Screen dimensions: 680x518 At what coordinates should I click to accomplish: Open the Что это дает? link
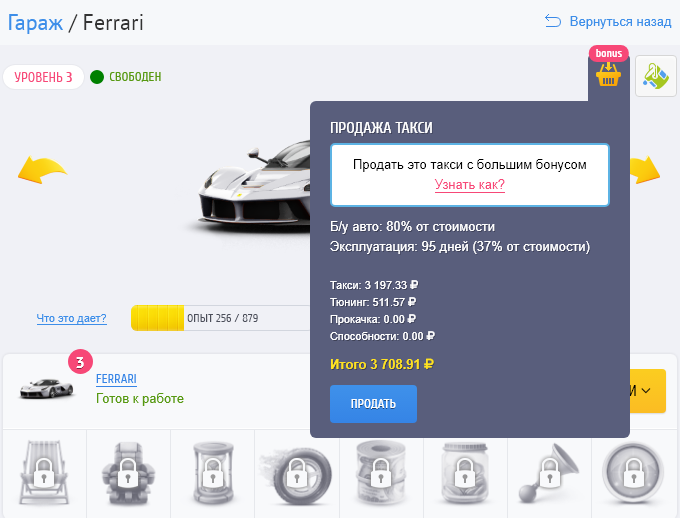72,318
